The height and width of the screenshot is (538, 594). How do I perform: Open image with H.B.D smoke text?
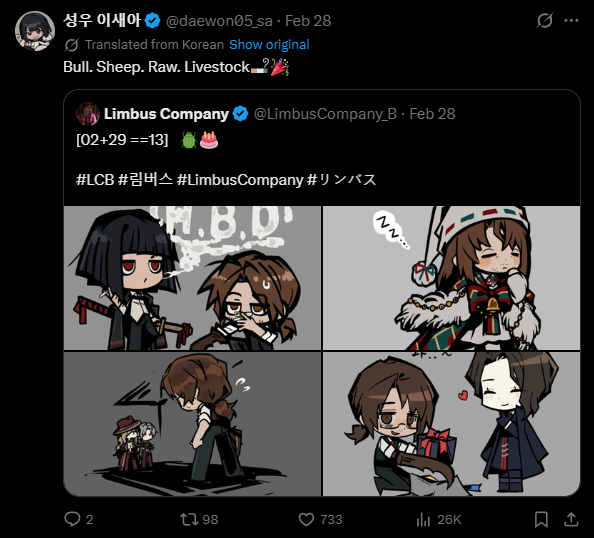pyautogui.click(x=192, y=278)
